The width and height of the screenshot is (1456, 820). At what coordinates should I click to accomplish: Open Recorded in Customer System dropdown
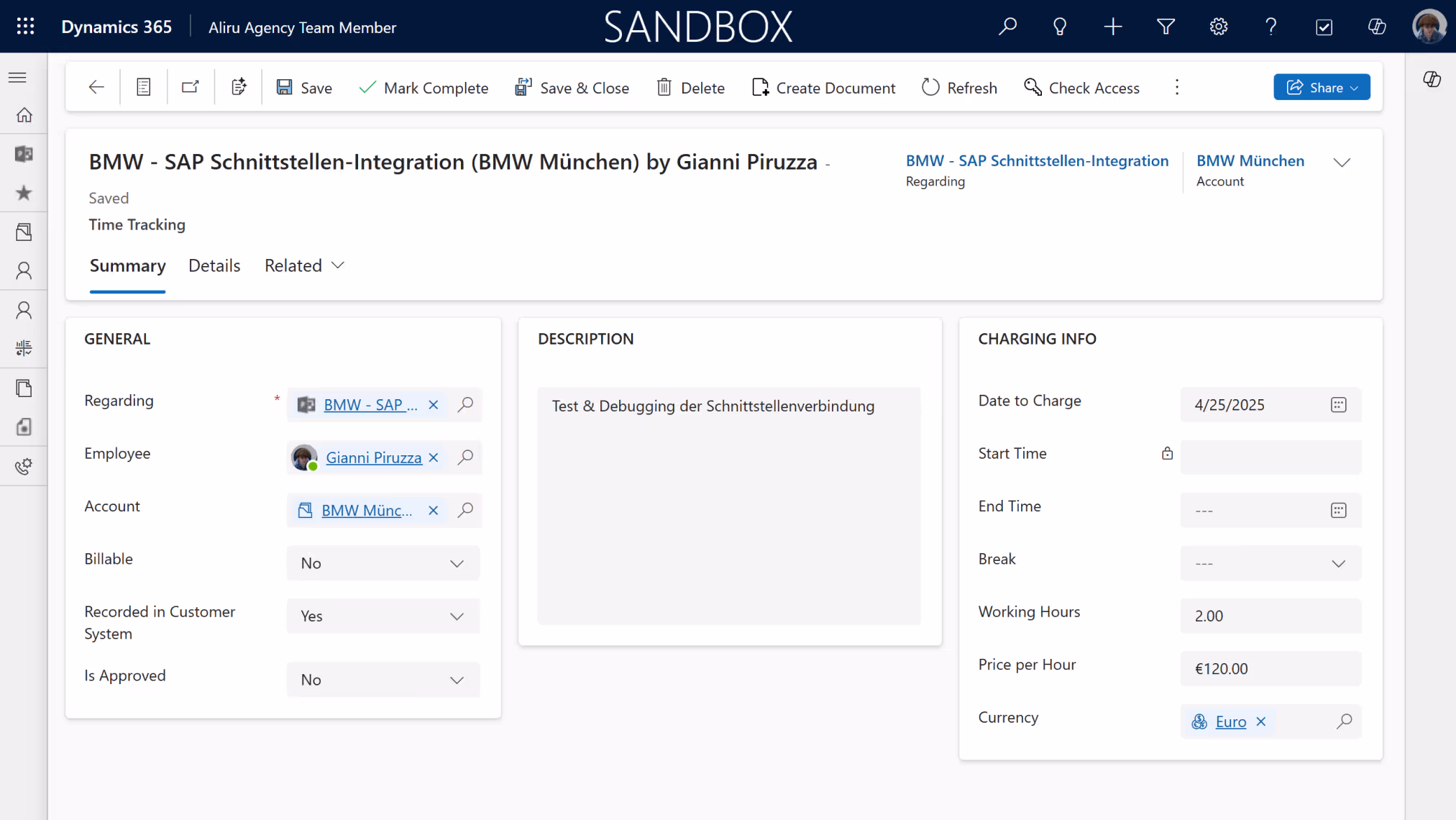pyautogui.click(x=383, y=616)
